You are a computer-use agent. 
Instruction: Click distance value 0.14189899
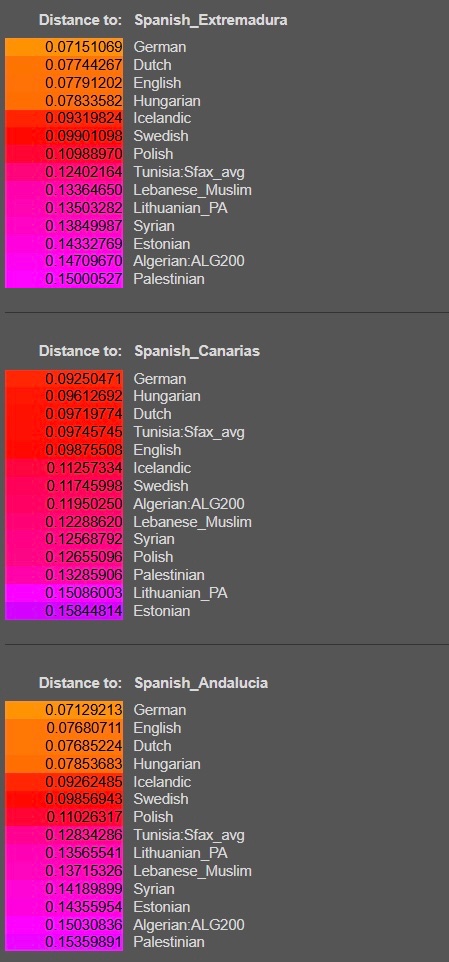click(x=85, y=888)
